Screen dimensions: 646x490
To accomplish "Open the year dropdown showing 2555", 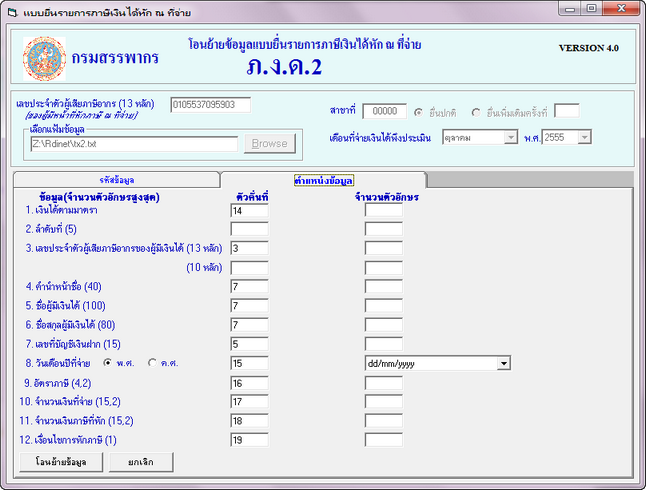I will [583, 138].
